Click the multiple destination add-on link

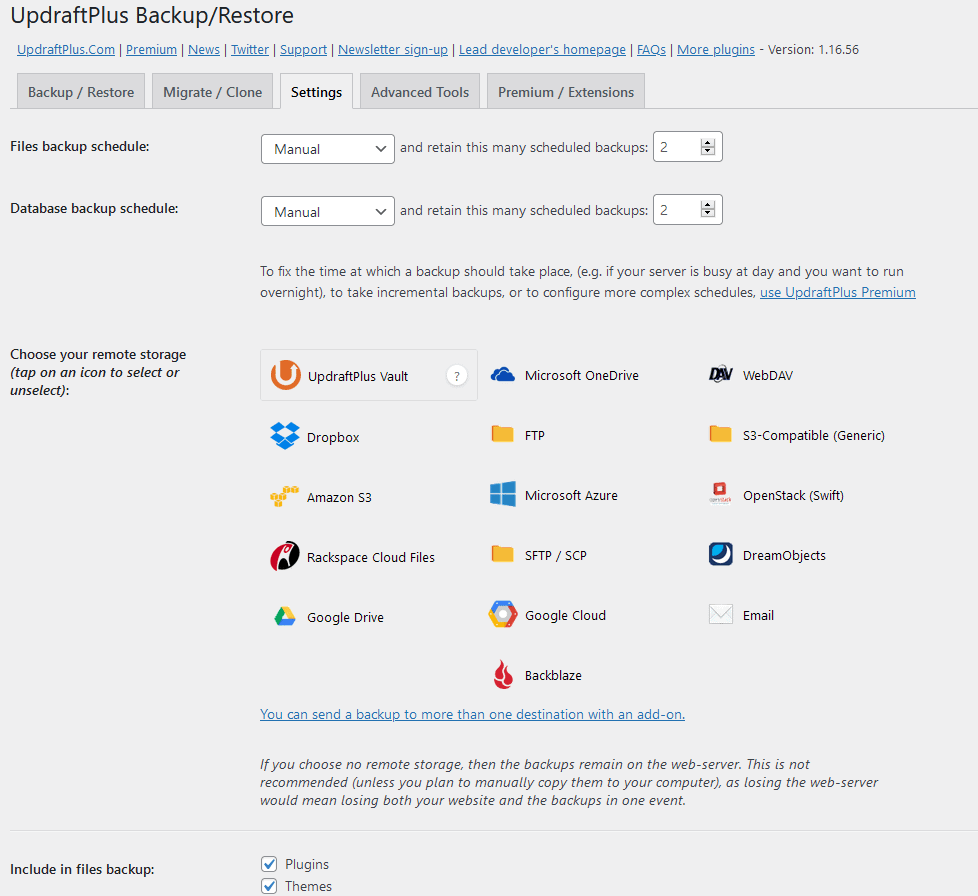472,714
